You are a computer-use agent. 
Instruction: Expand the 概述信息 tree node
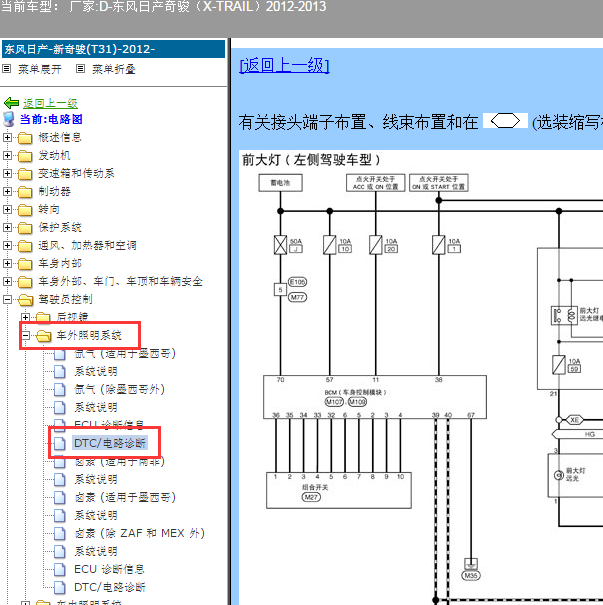tap(7, 137)
